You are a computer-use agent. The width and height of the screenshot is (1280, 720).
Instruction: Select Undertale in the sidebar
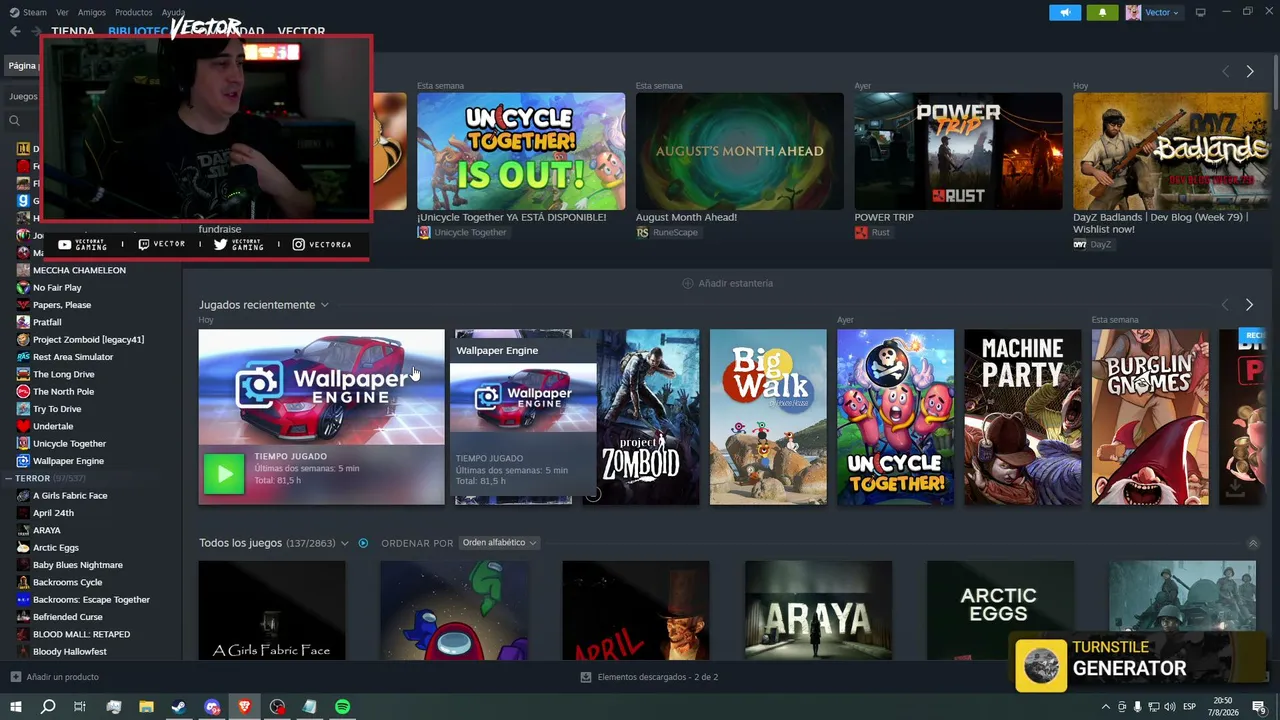pos(53,426)
